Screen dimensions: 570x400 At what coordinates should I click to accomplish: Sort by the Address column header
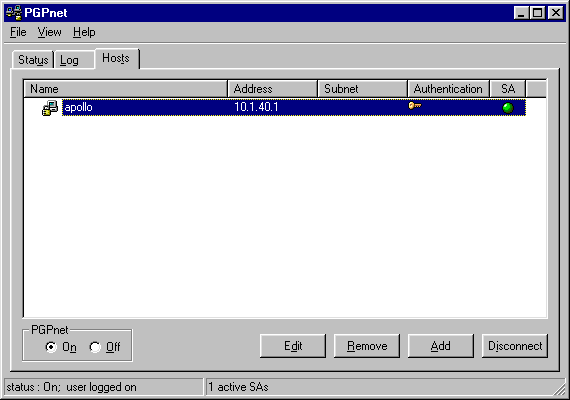coord(273,89)
